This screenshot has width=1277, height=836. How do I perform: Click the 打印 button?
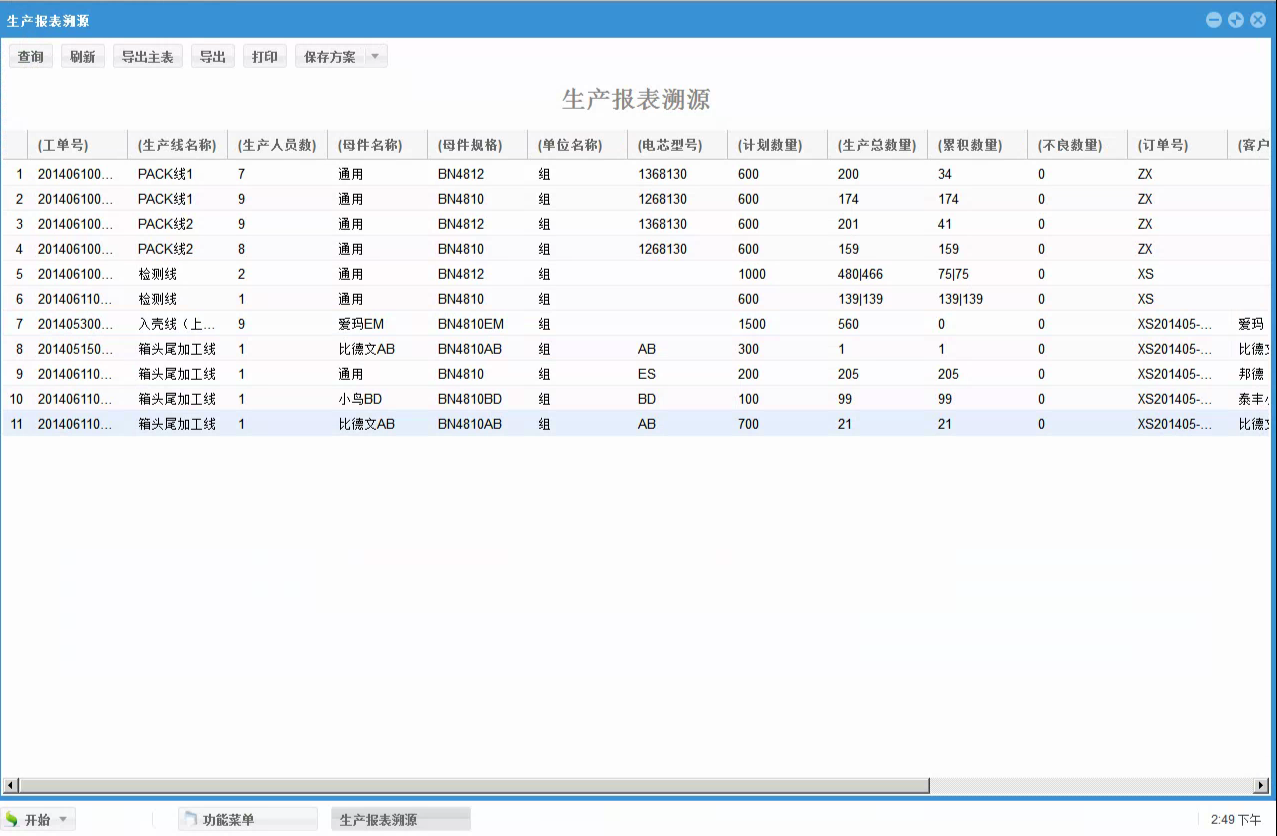[265, 57]
